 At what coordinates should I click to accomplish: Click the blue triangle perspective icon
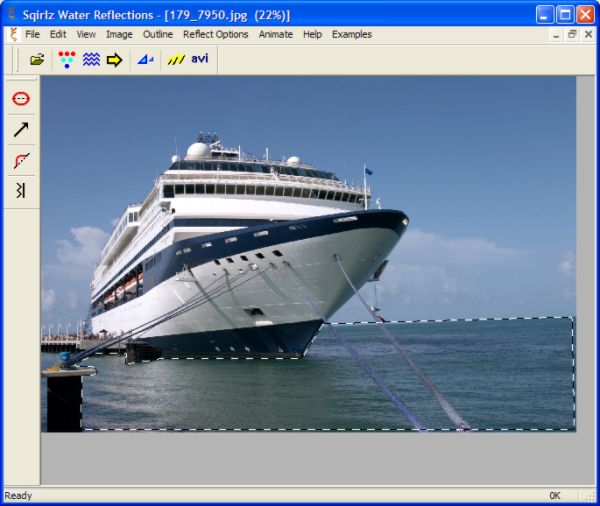tap(145, 59)
